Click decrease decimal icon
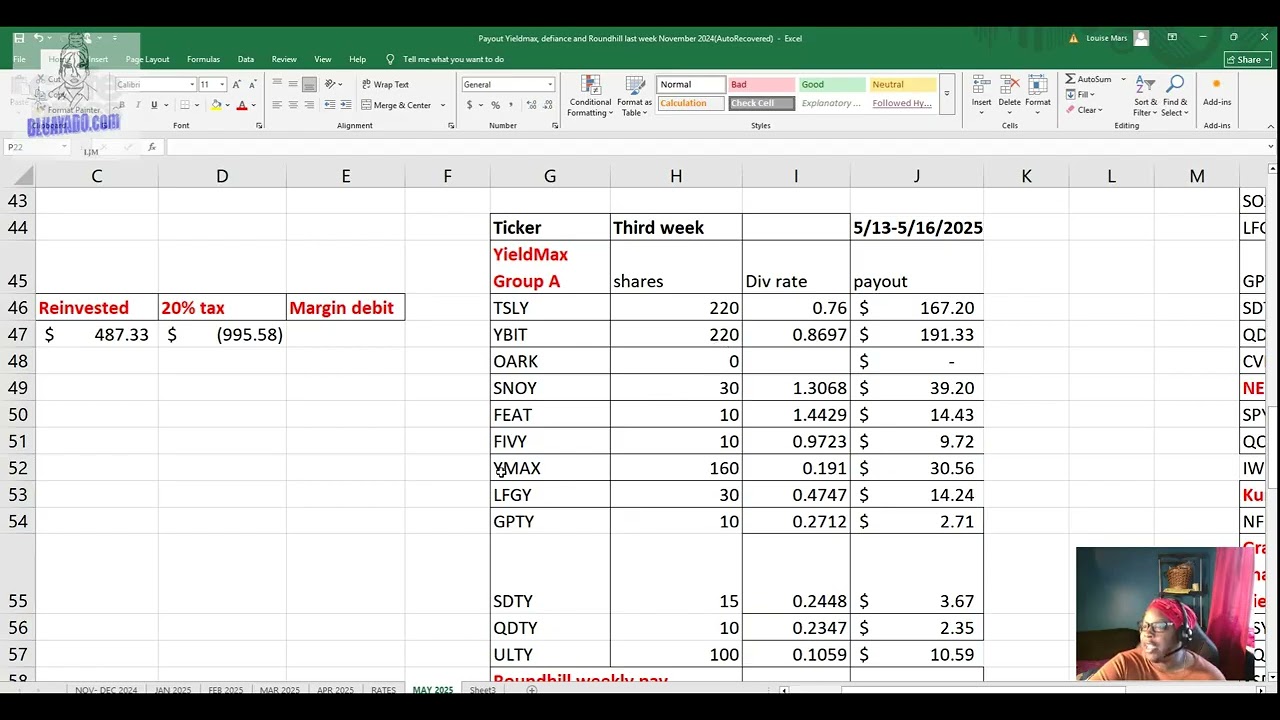The image size is (1280, 720). tap(546, 105)
